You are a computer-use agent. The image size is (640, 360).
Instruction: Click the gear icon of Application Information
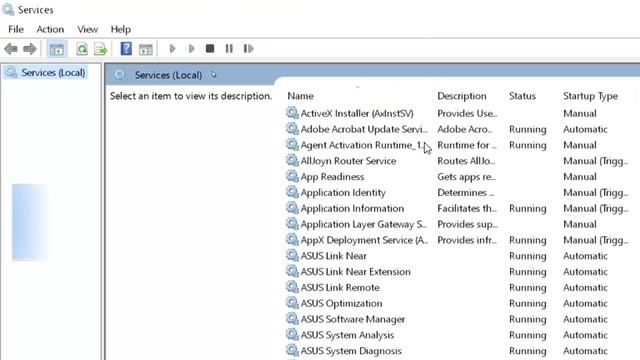(292, 208)
